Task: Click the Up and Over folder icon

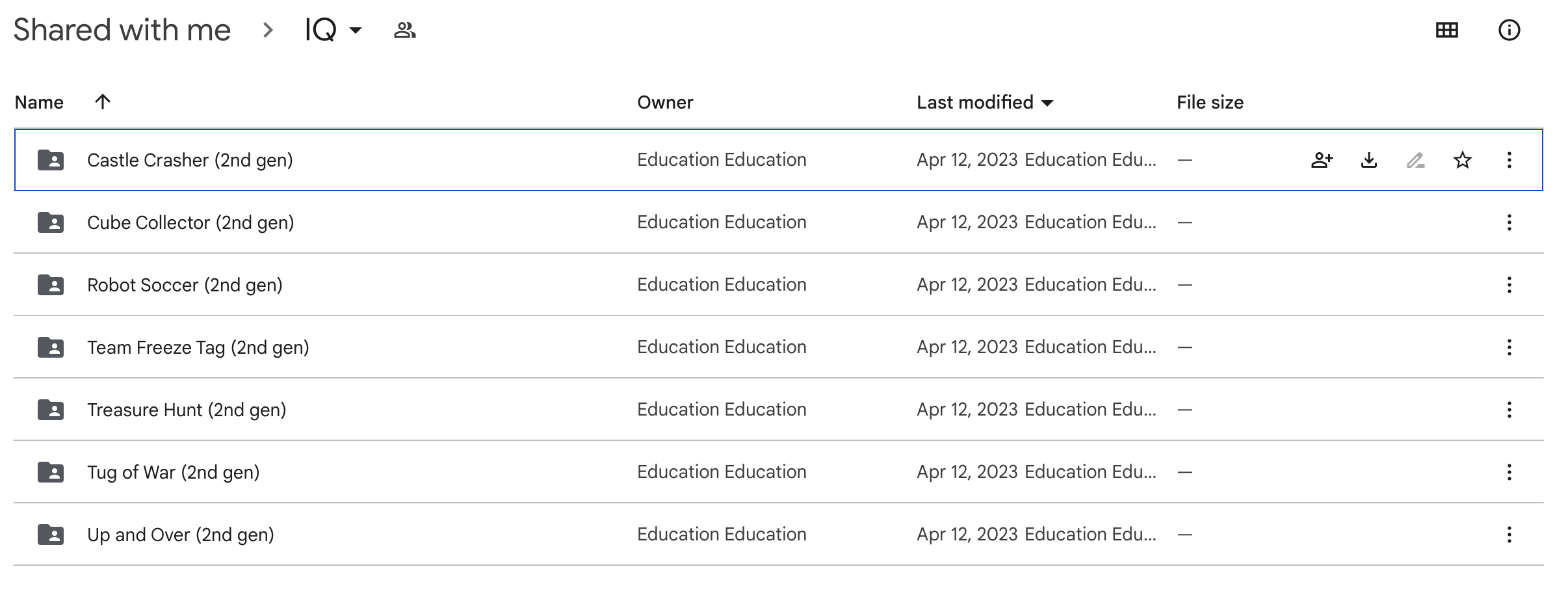Action: click(51, 535)
